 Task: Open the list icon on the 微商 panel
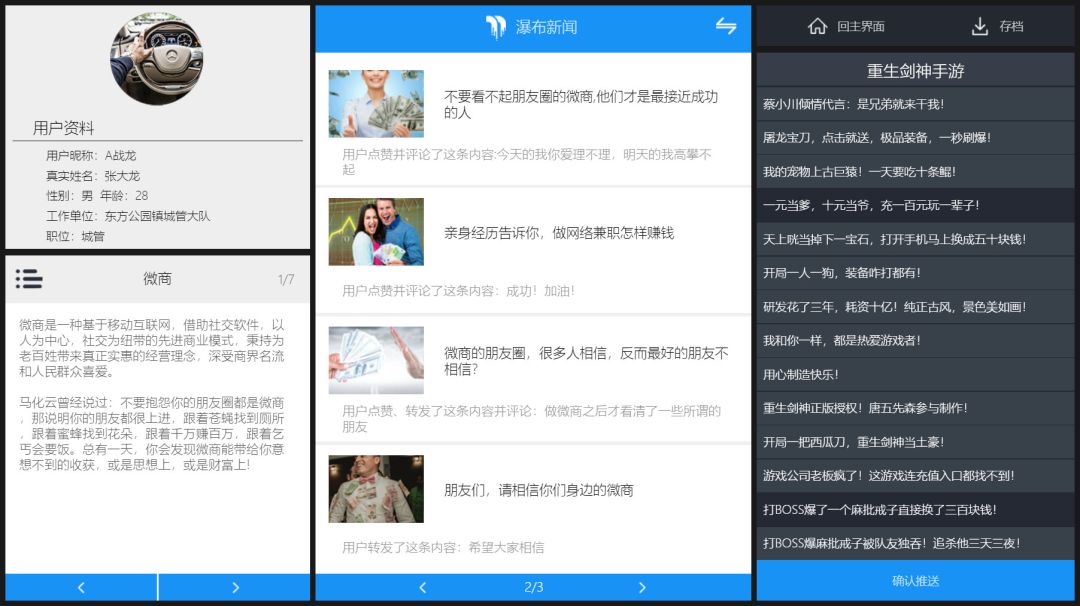pos(30,280)
